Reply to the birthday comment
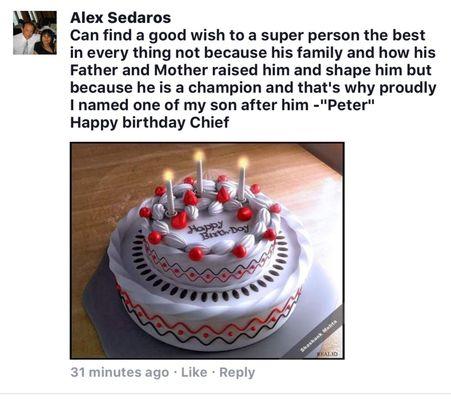 click(x=237, y=372)
